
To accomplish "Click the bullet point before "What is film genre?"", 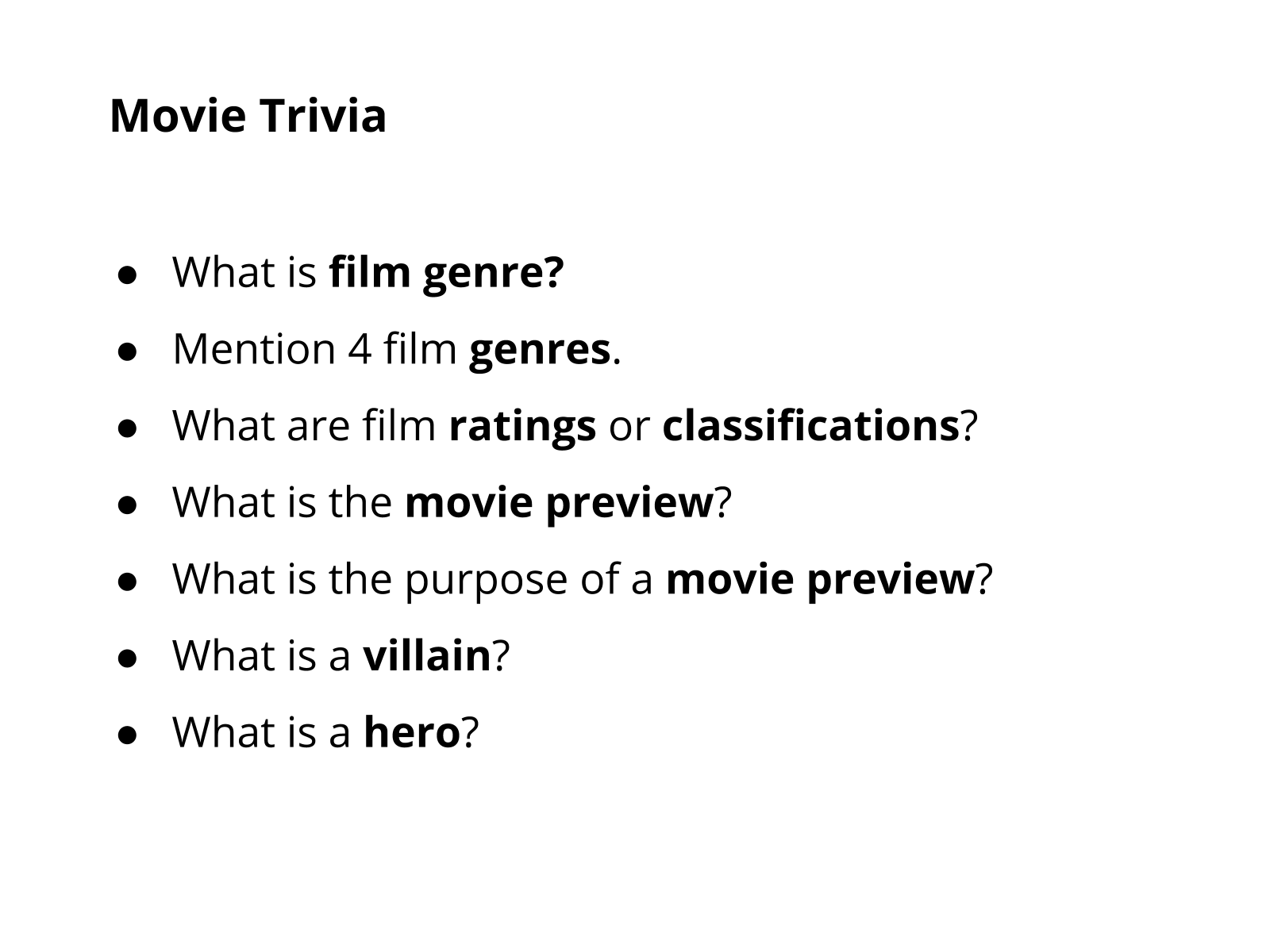I will 128,274.
